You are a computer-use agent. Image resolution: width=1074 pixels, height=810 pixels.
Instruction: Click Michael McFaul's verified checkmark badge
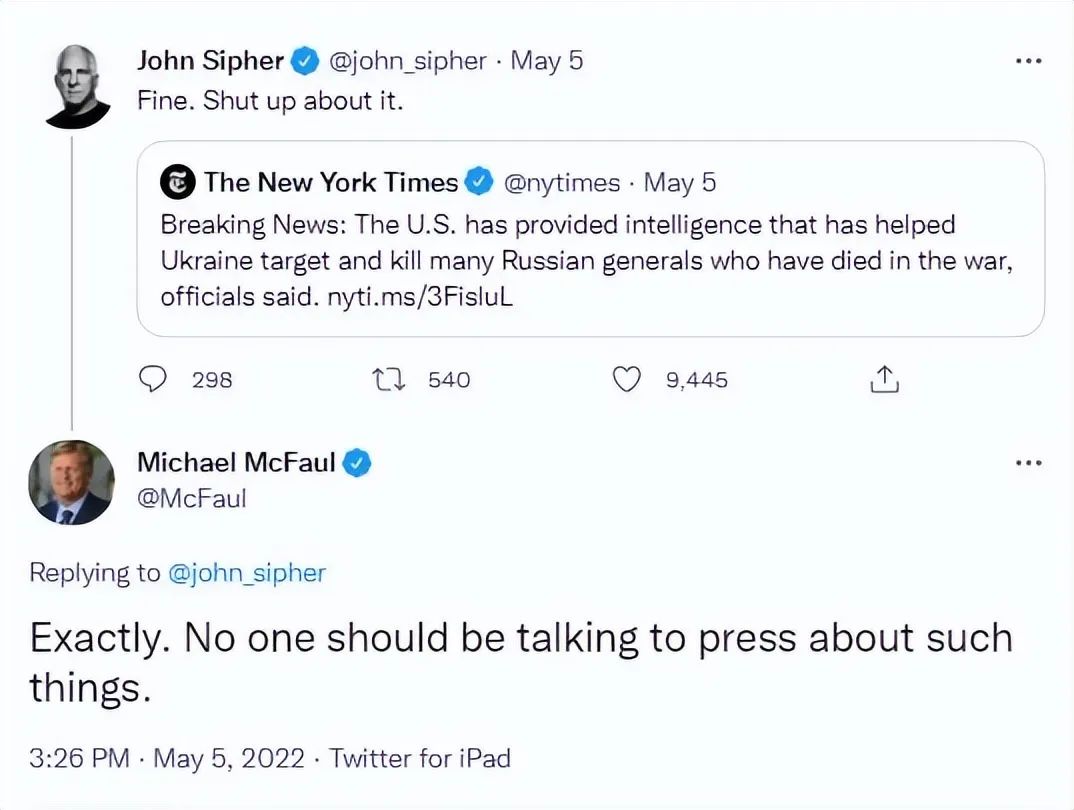(x=357, y=463)
